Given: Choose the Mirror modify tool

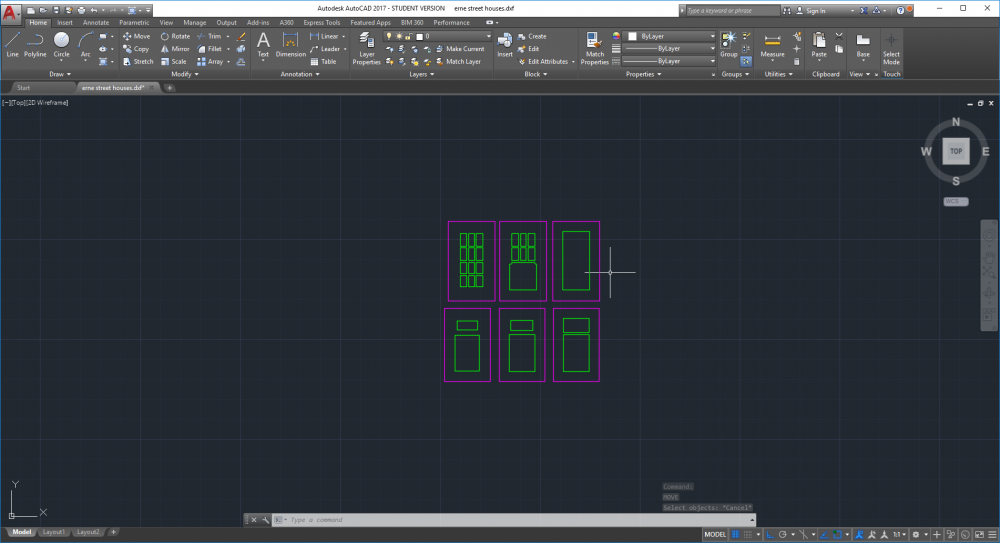Looking at the screenshot, I should [x=174, y=48].
